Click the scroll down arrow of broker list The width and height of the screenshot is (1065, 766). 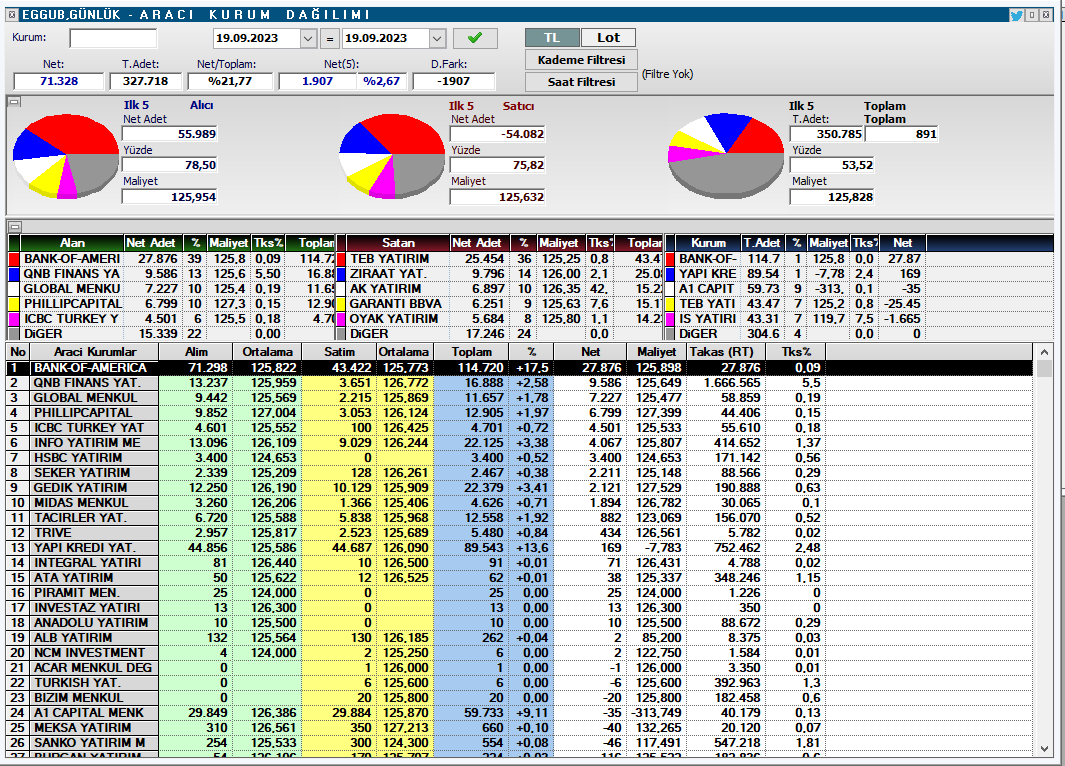tap(1045, 749)
